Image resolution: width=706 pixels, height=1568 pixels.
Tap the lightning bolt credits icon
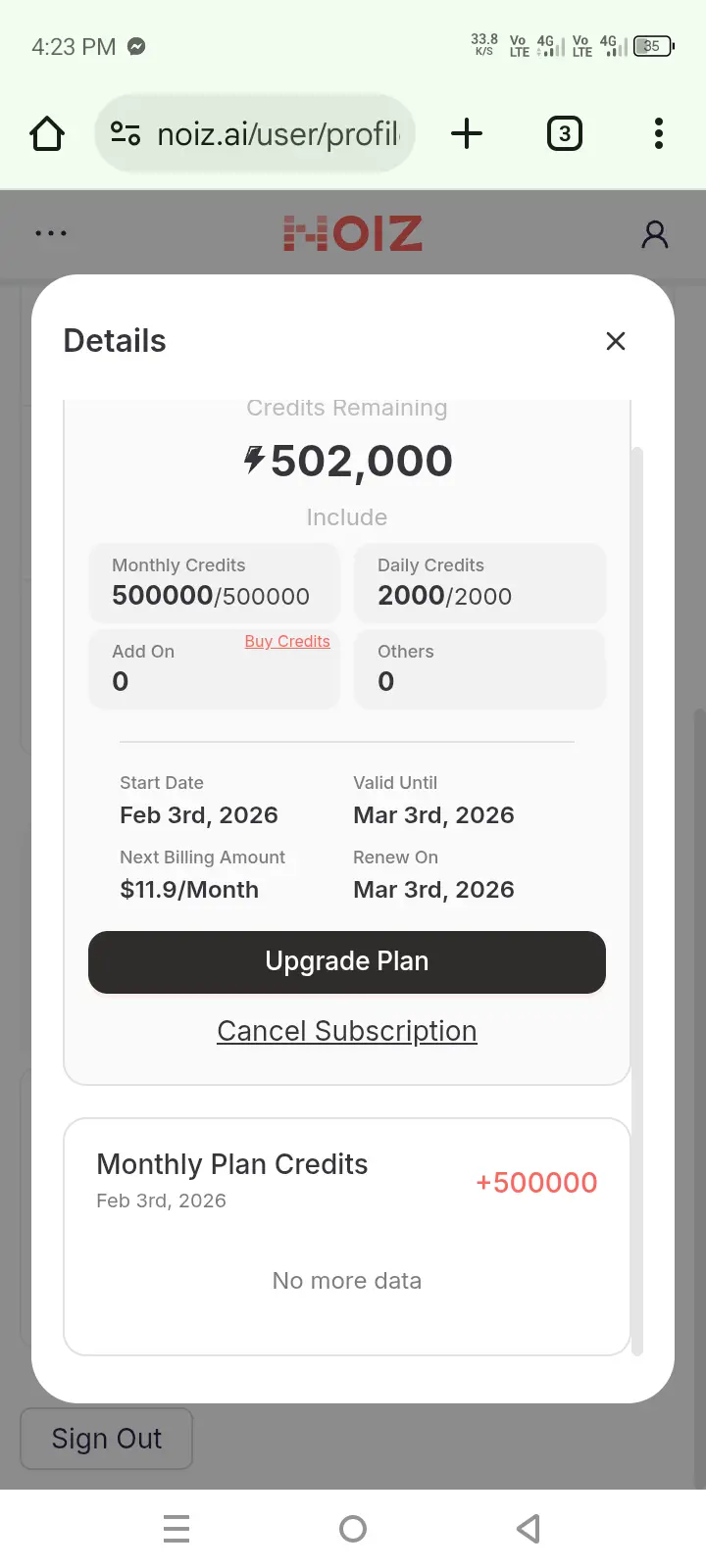[254, 460]
